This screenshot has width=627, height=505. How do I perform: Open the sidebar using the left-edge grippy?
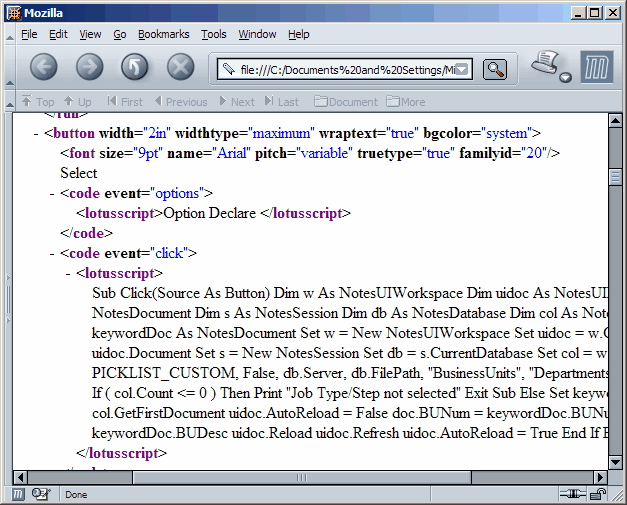(x=8, y=298)
